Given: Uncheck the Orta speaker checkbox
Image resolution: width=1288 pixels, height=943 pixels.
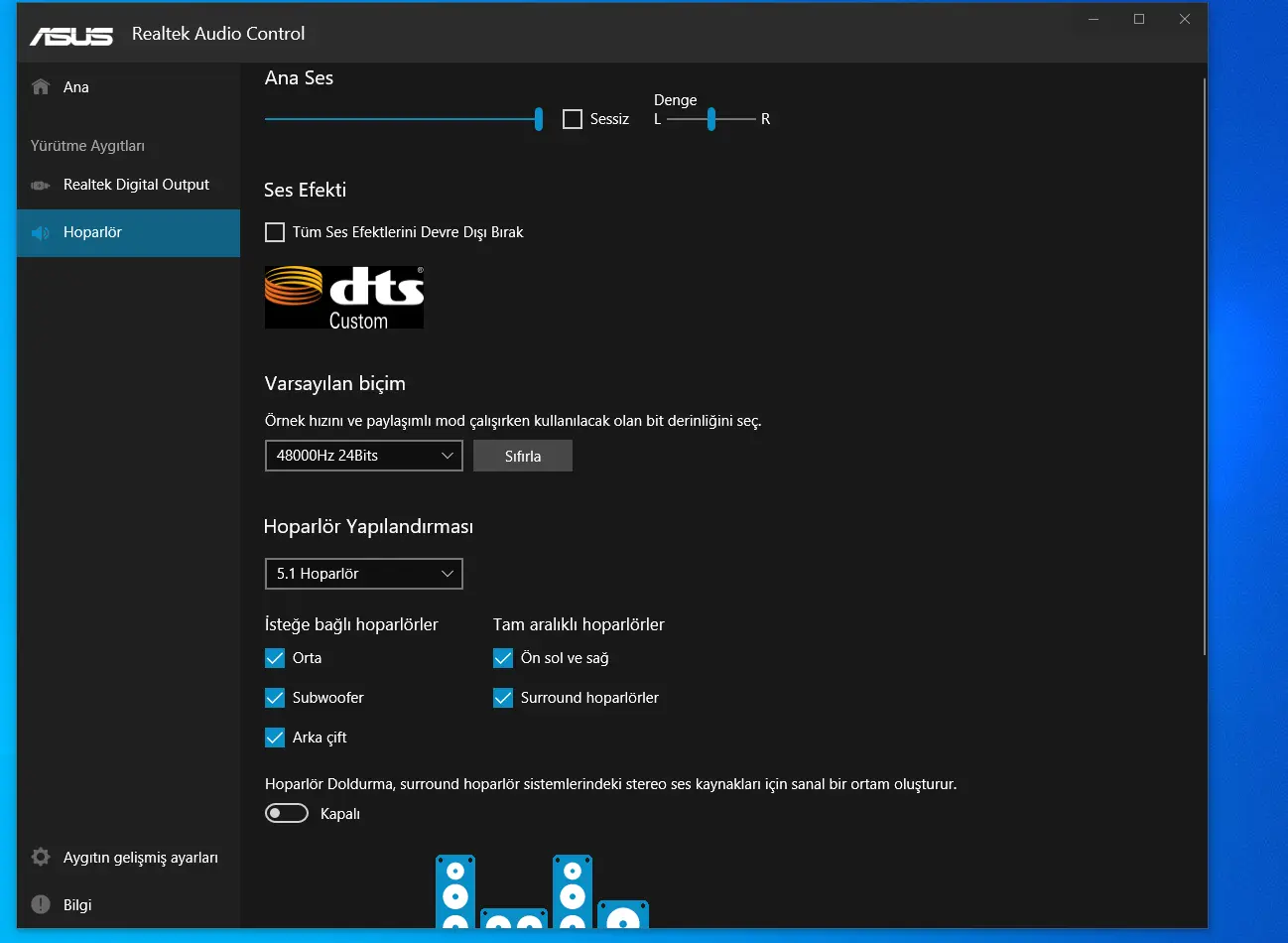Looking at the screenshot, I should [x=275, y=658].
